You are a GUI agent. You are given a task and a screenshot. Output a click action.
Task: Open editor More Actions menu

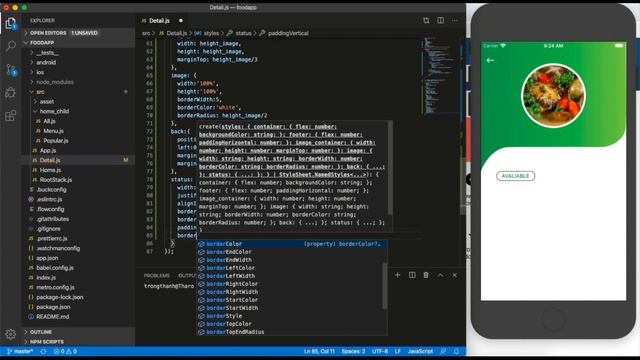455,20
